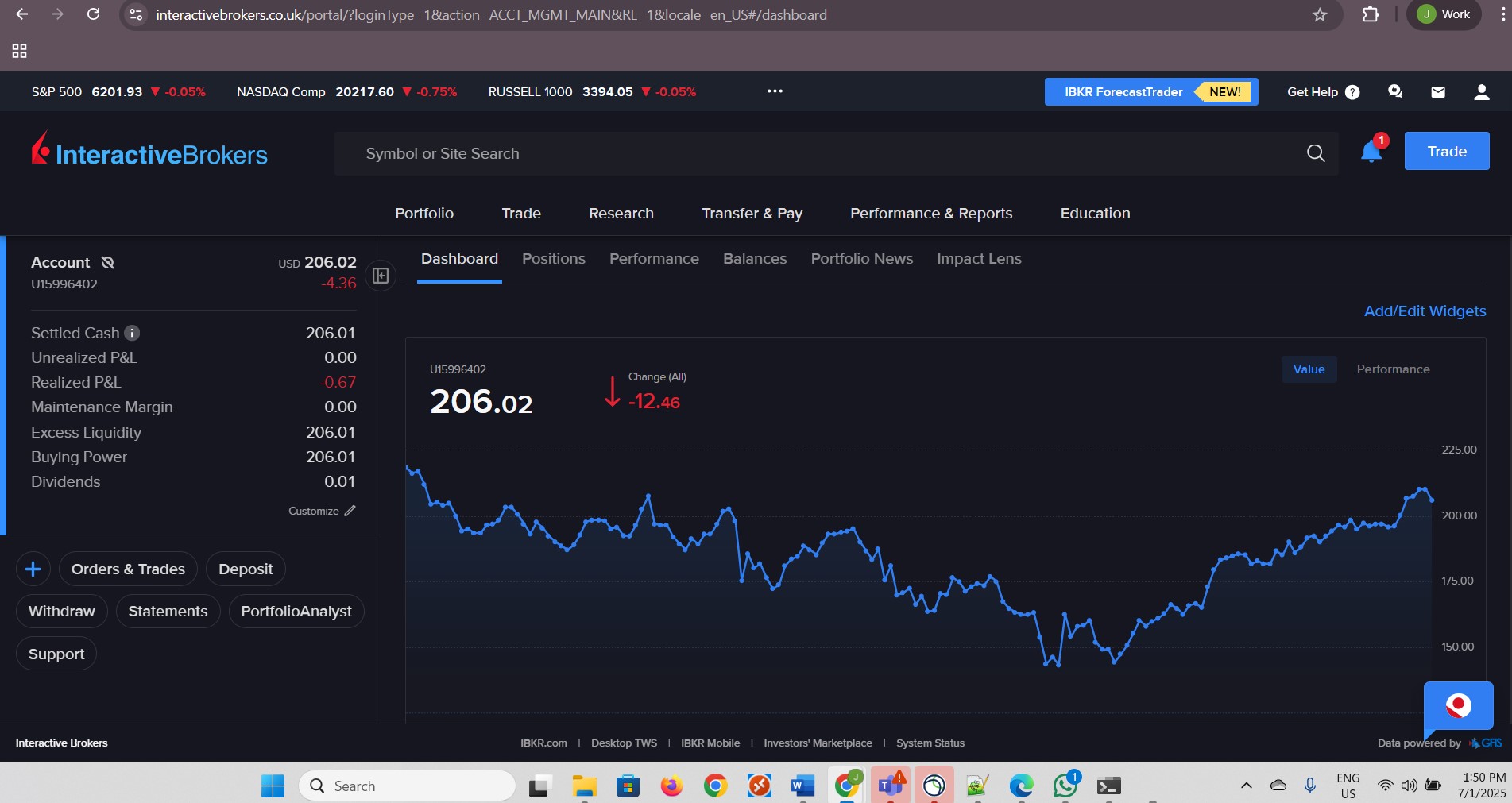
Task: Switch chart to Performance view
Action: pyautogui.click(x=1393, y=369)
